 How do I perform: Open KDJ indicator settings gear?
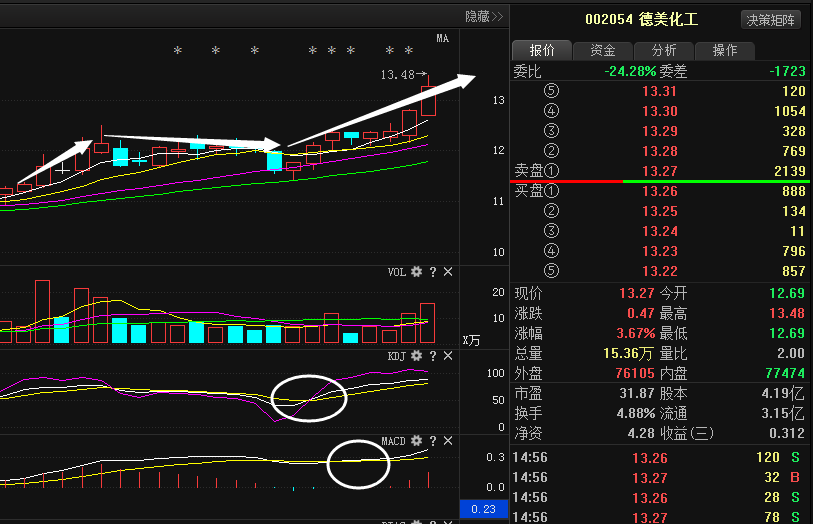pyautogui.click(x=416, y=356)
